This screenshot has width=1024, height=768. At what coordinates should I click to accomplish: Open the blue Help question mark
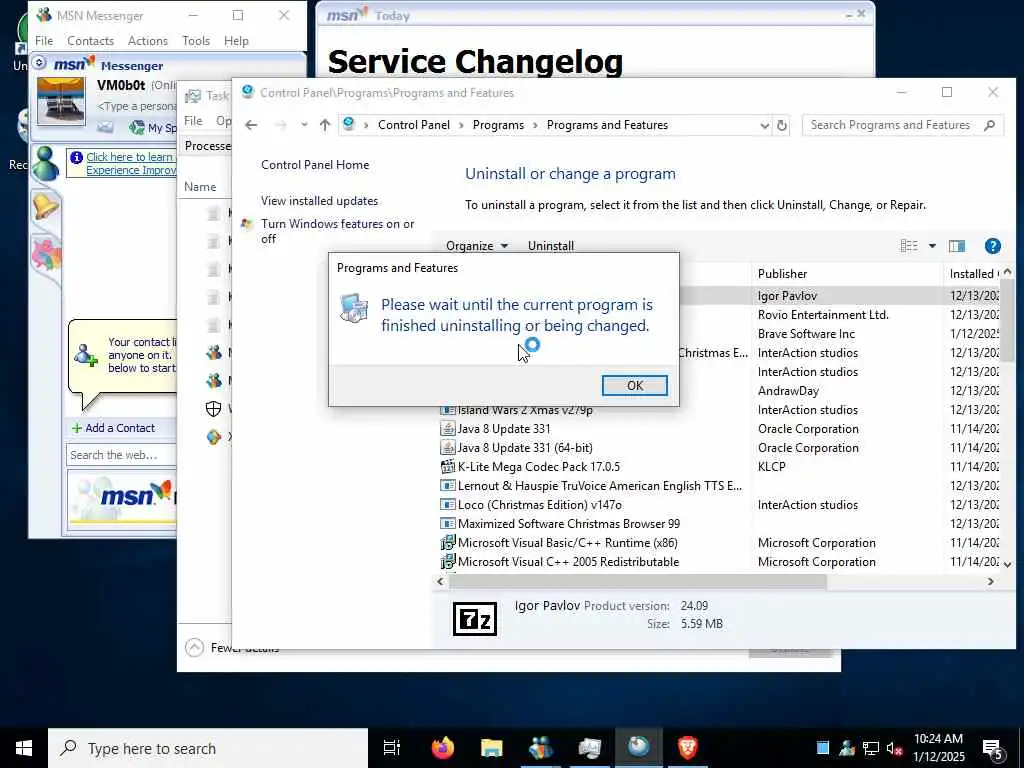pyautogui.click(x=992, y=246)
